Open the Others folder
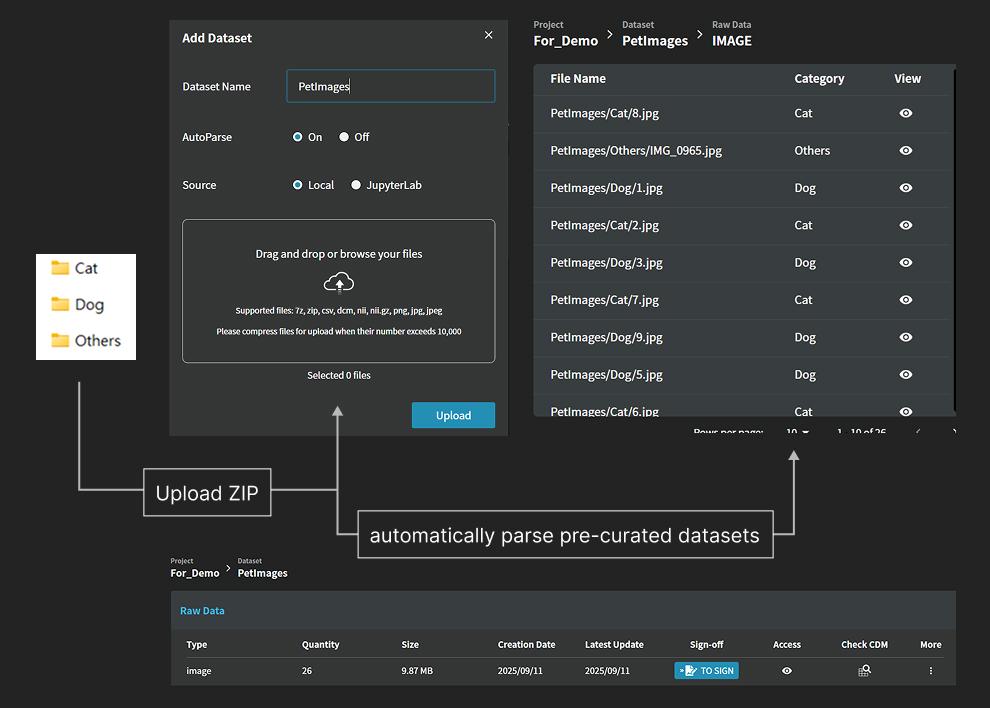The width and height of the screenshot is (990, 708). point(86,340)
